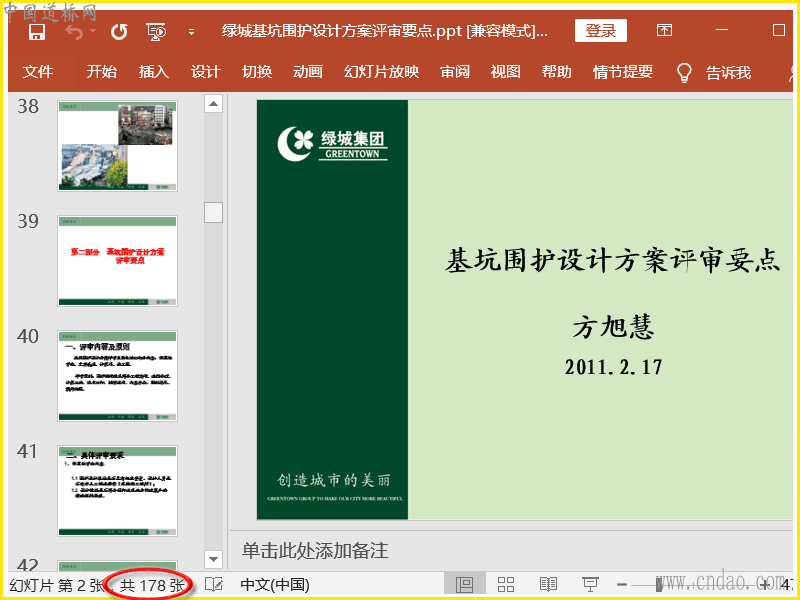The width and height of the screenshot is (800, 600).
Task: Click thumbnail panel scroll down arrow
Action: point(213,559)
